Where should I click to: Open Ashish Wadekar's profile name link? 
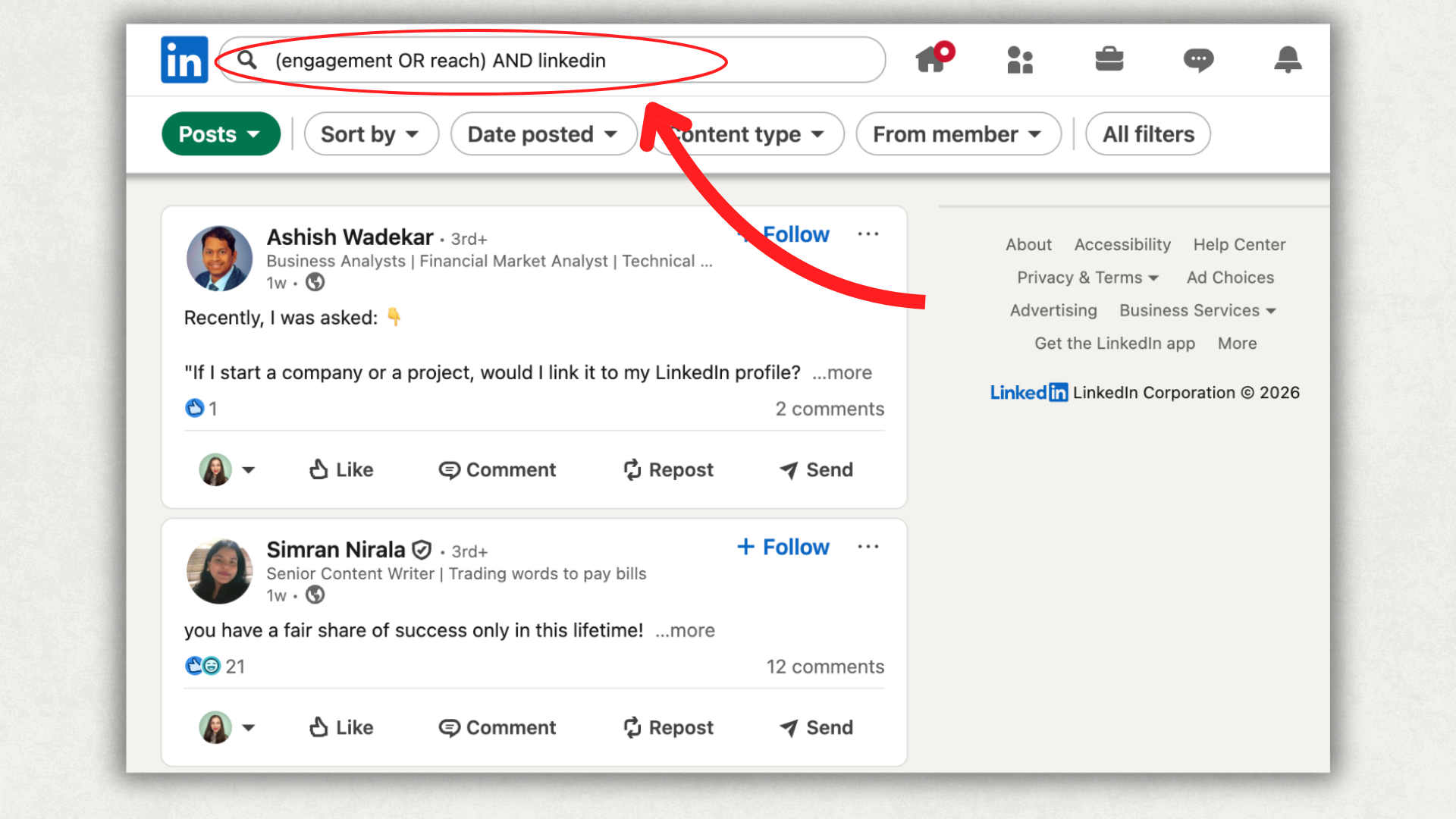(350, 237)
